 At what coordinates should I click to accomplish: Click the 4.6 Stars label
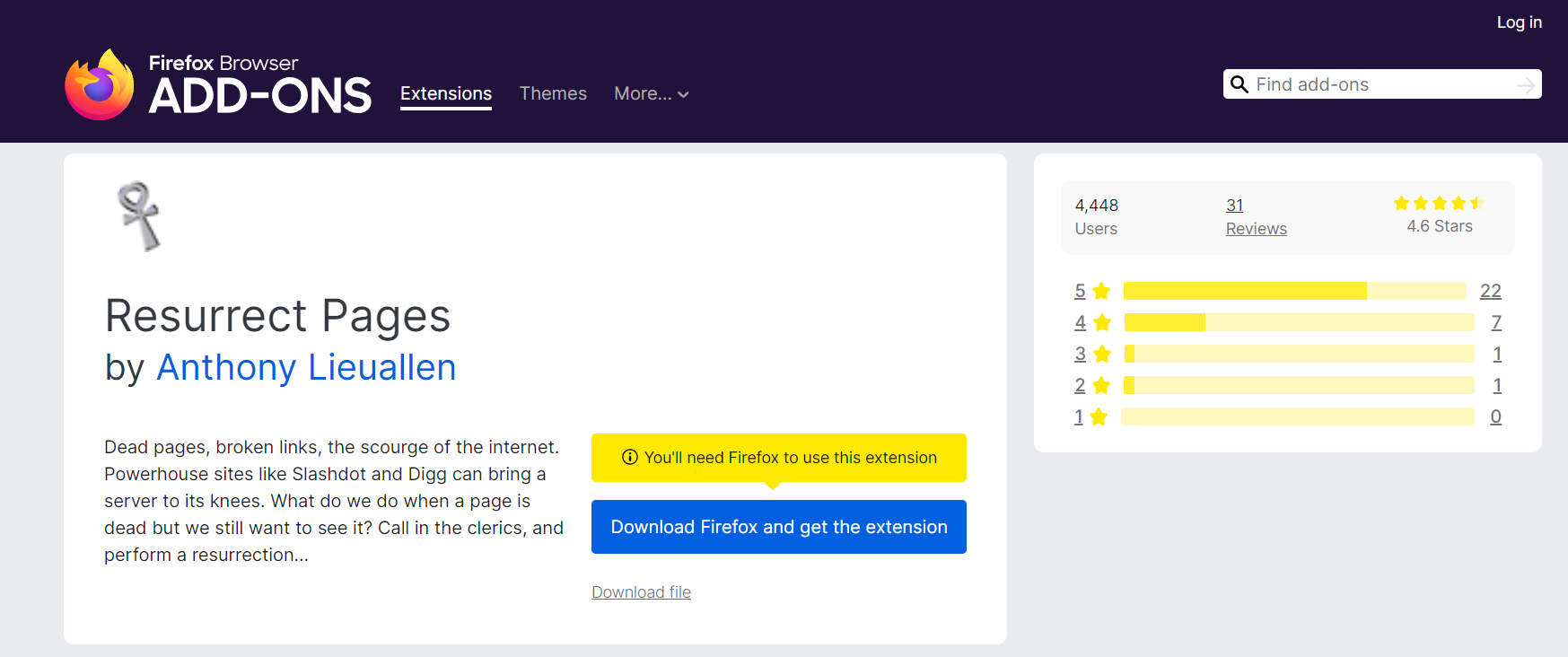pos(1440,226)
